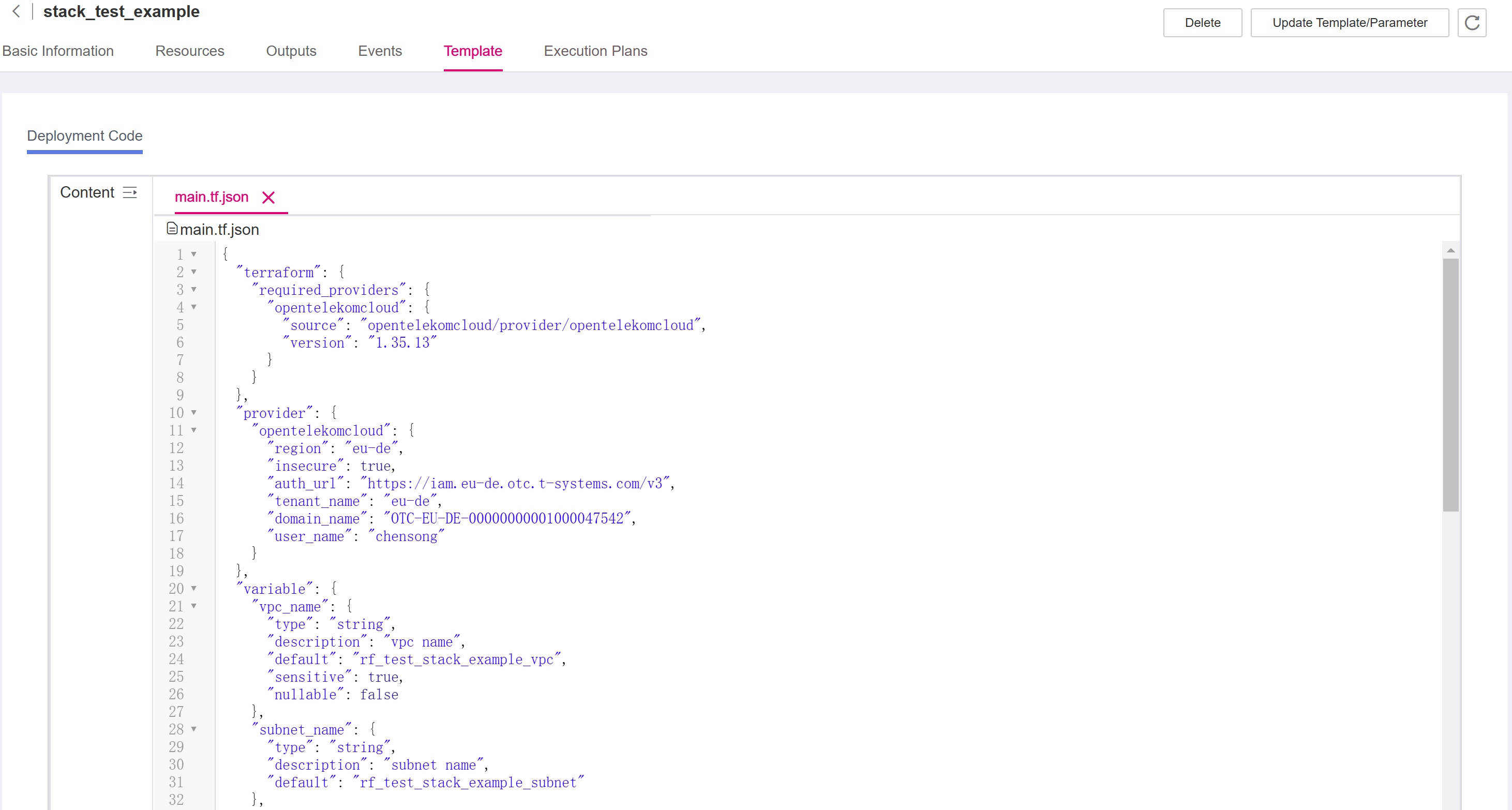The height and width of the screenshot is (810, 1512).
Task: Collapse terraform block at line 2
Action: click(193, 272)
